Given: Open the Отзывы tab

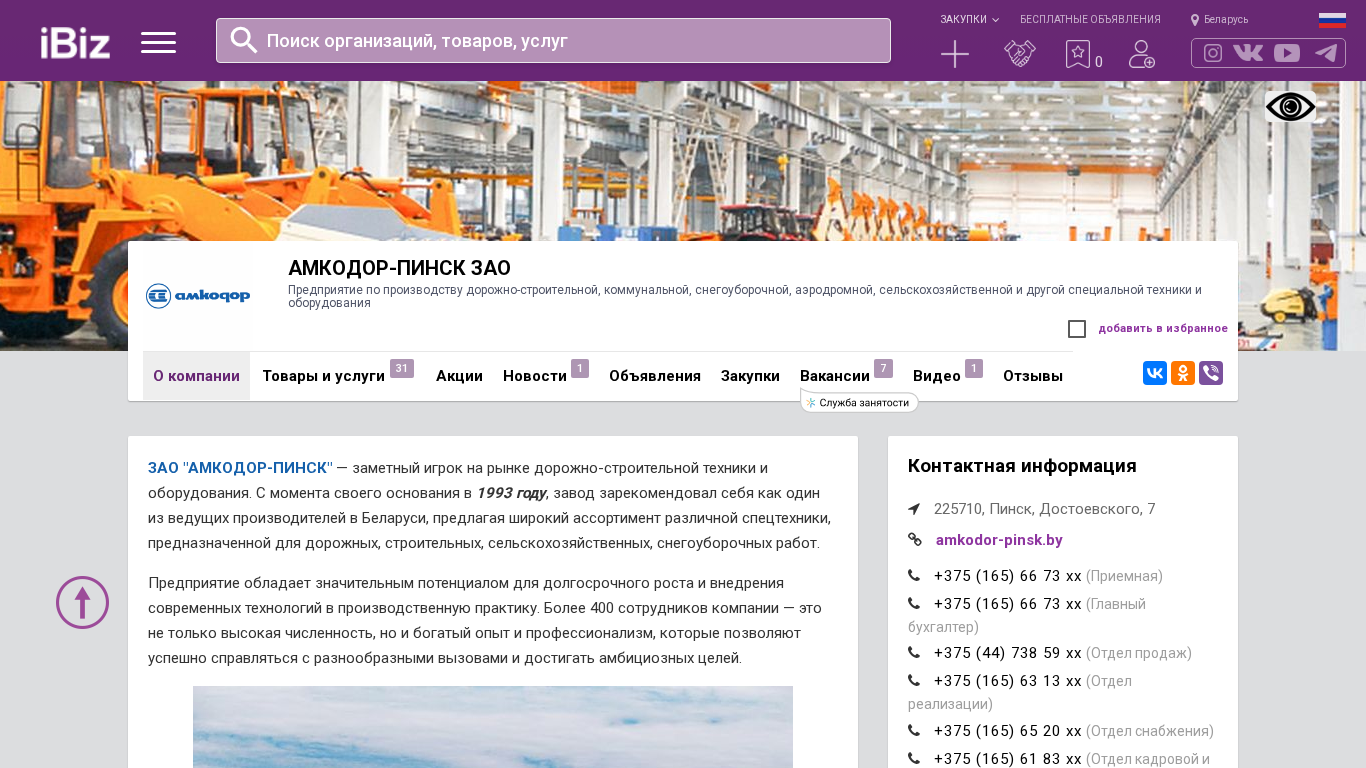Looking at the screenshot, I should (x=1033, y=376).
